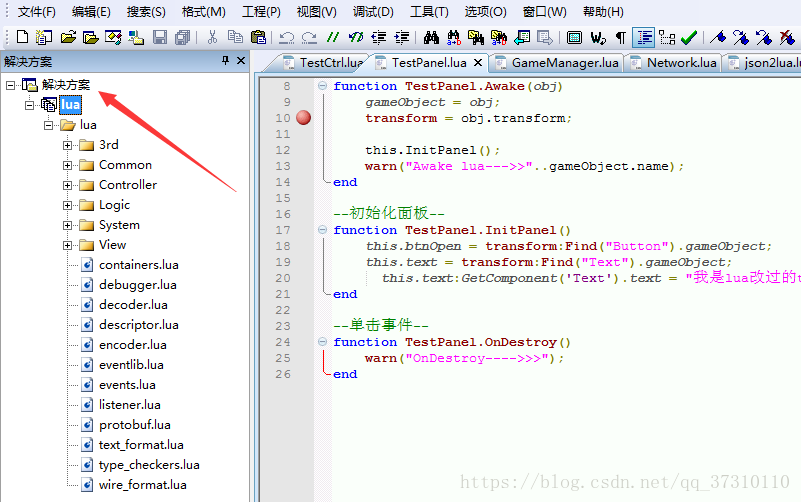Switch to Network.lua tab

(674, 63)
